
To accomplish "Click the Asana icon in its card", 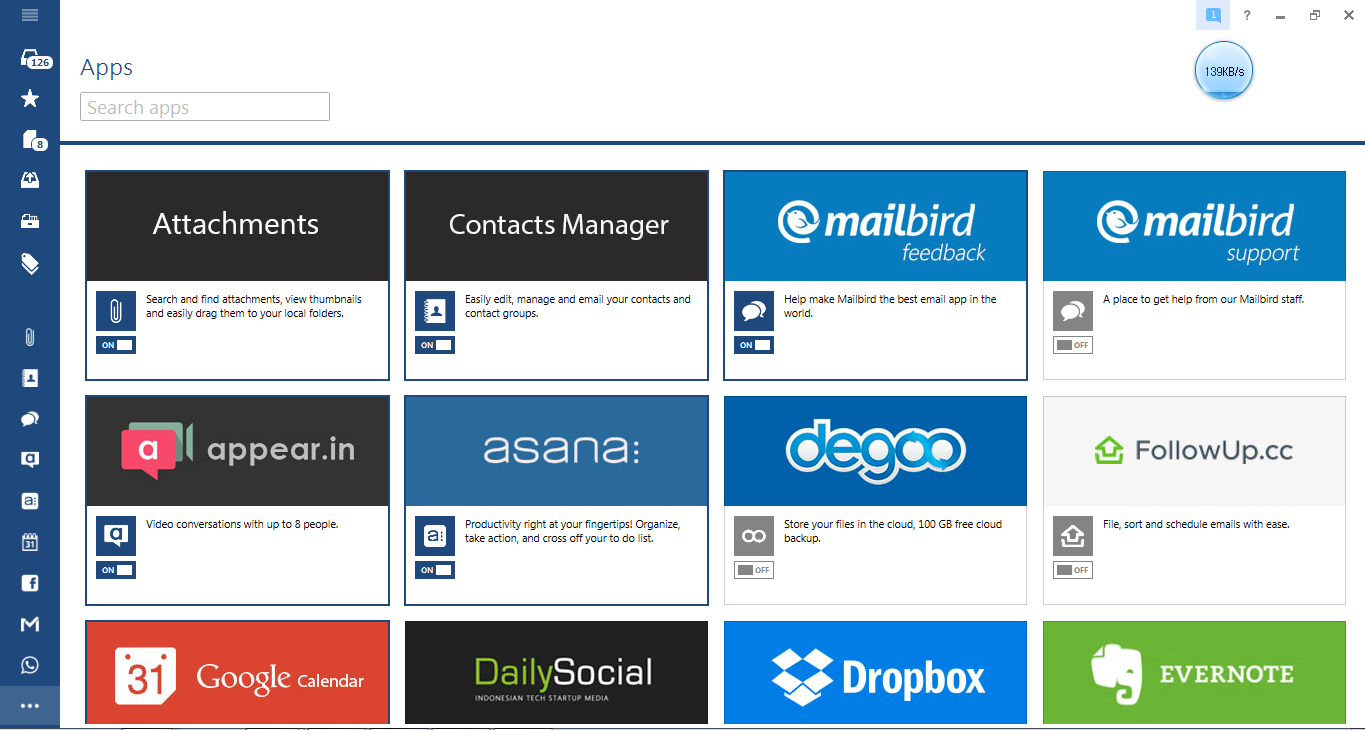I will point(435,536).
